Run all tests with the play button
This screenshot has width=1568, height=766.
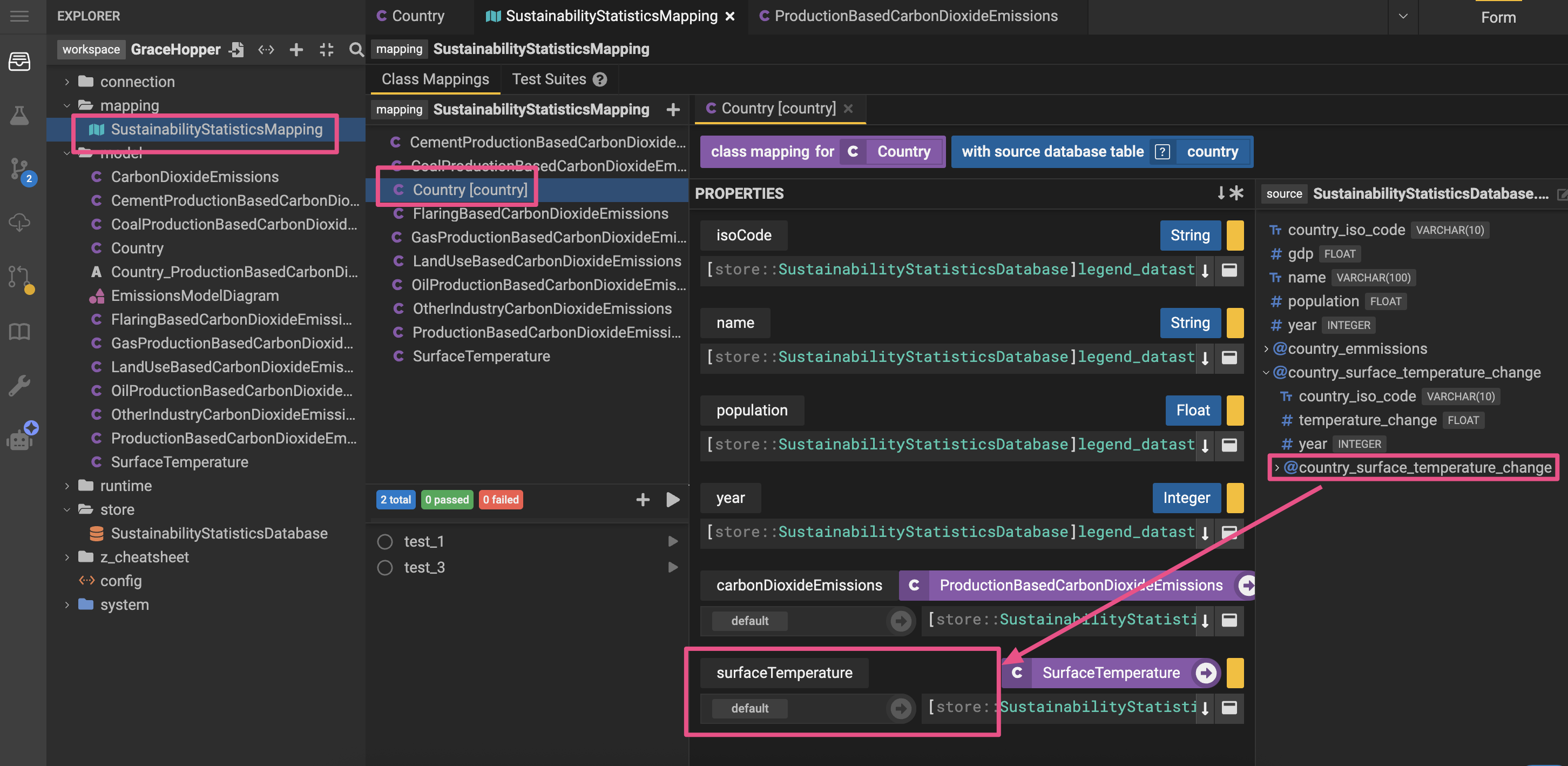pyautogui.click(x=673, y=499)
